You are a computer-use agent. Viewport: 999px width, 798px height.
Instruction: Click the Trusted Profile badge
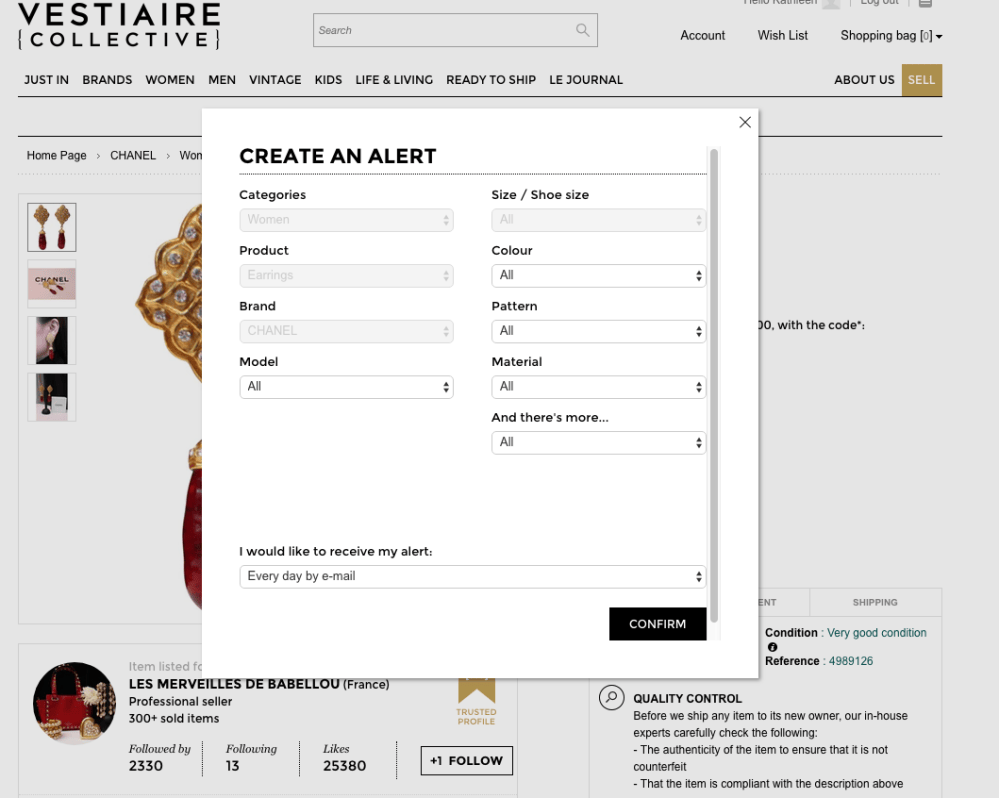click(476, 702)
